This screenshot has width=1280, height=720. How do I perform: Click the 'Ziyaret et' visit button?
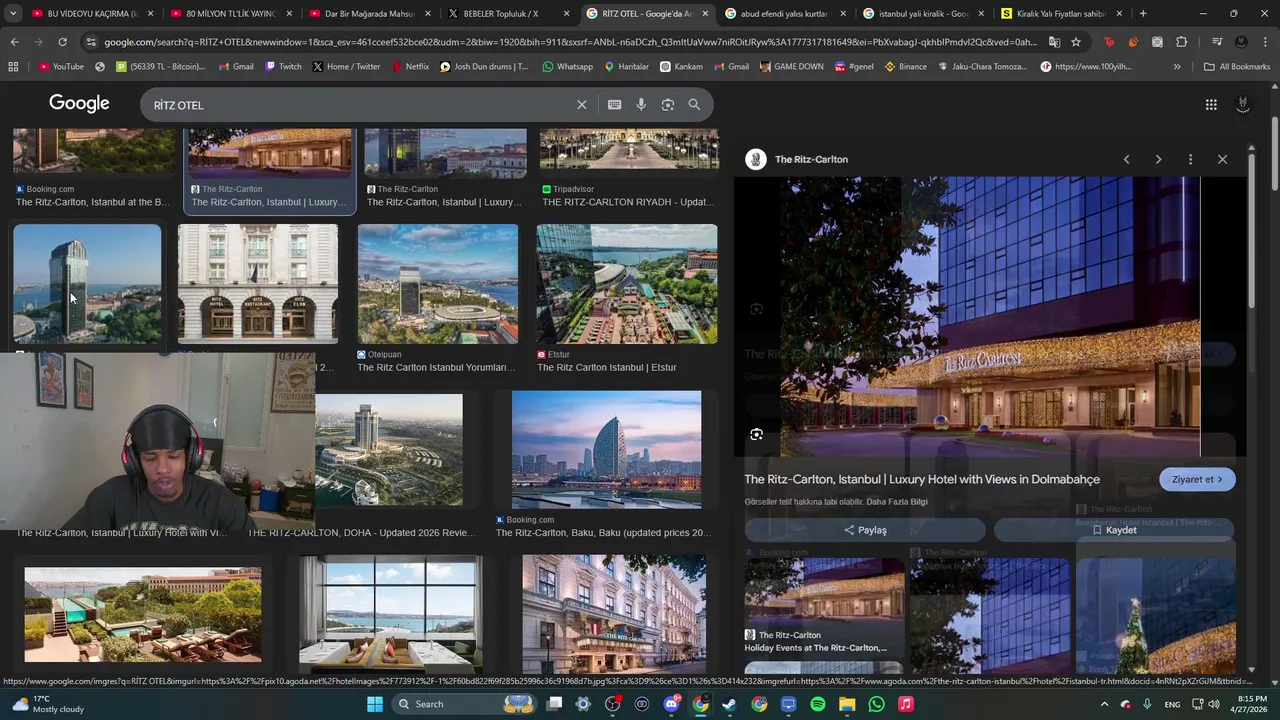1197,479
